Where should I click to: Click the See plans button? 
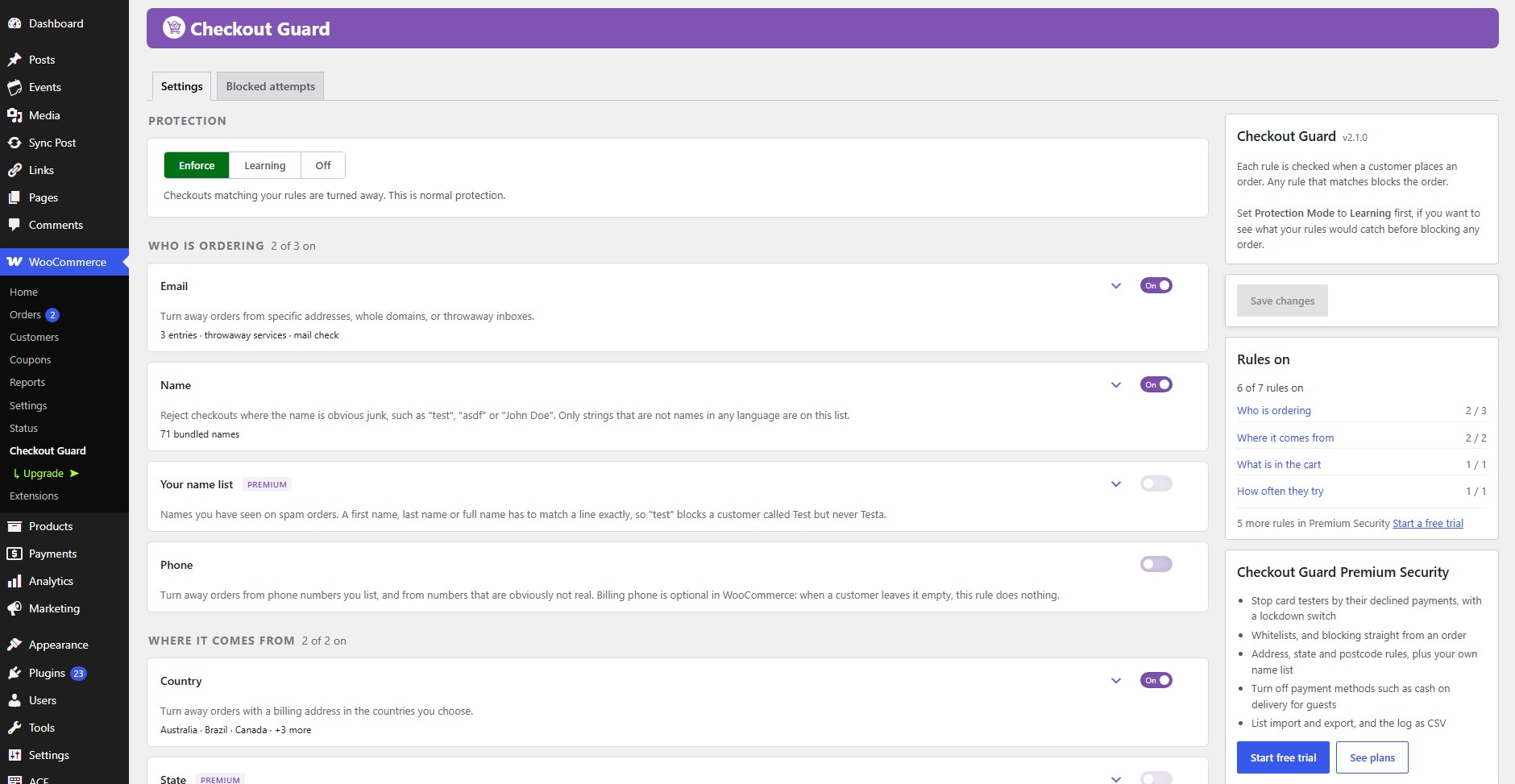pos(1372,757)
